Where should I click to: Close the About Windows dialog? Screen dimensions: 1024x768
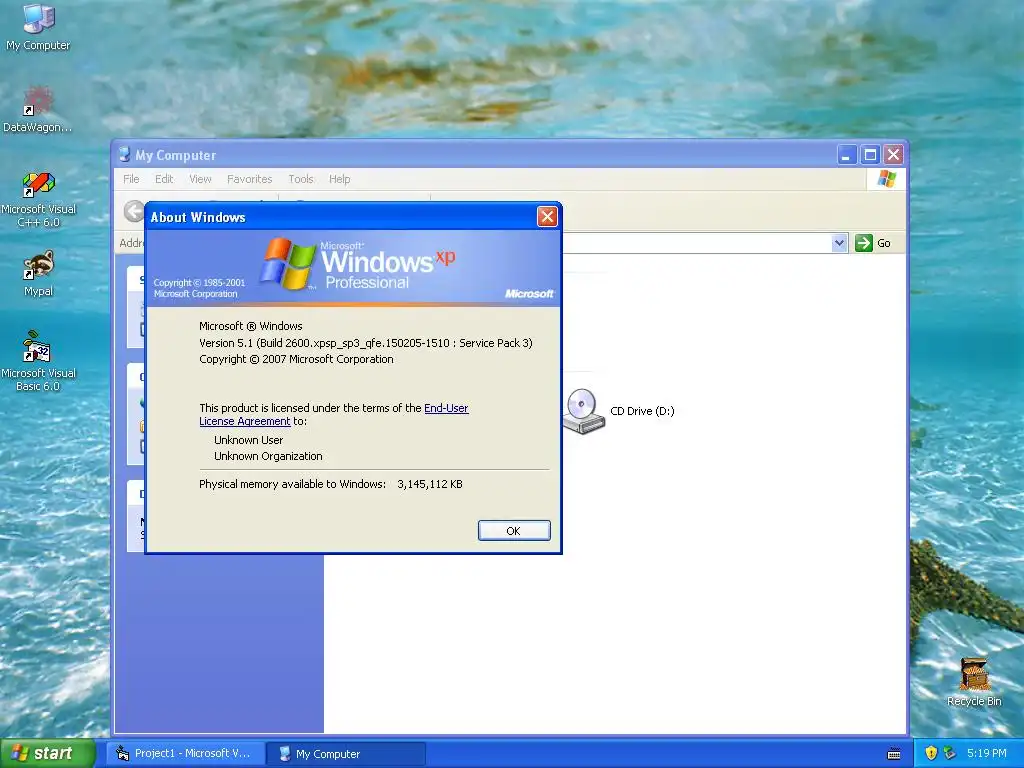[x=547, y=217]
